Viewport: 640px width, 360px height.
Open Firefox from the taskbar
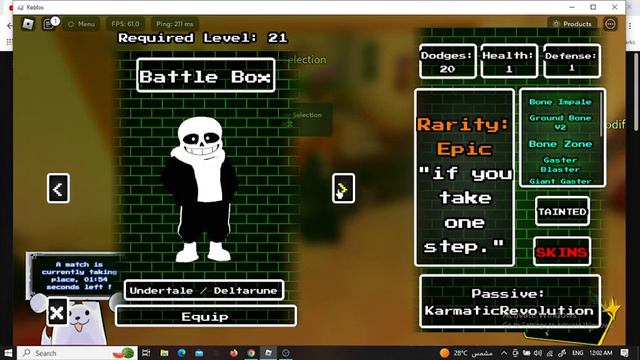(234, 353)
